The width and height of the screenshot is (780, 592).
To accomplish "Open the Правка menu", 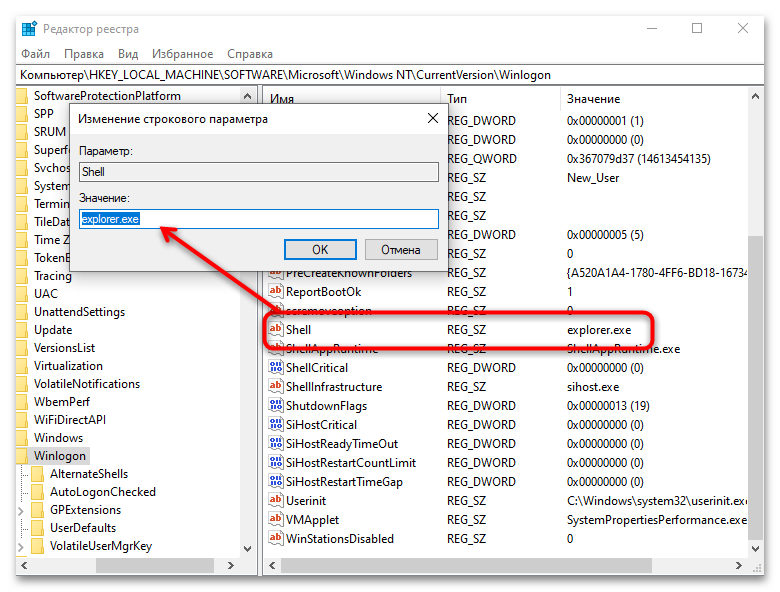I will pos(84,54).
